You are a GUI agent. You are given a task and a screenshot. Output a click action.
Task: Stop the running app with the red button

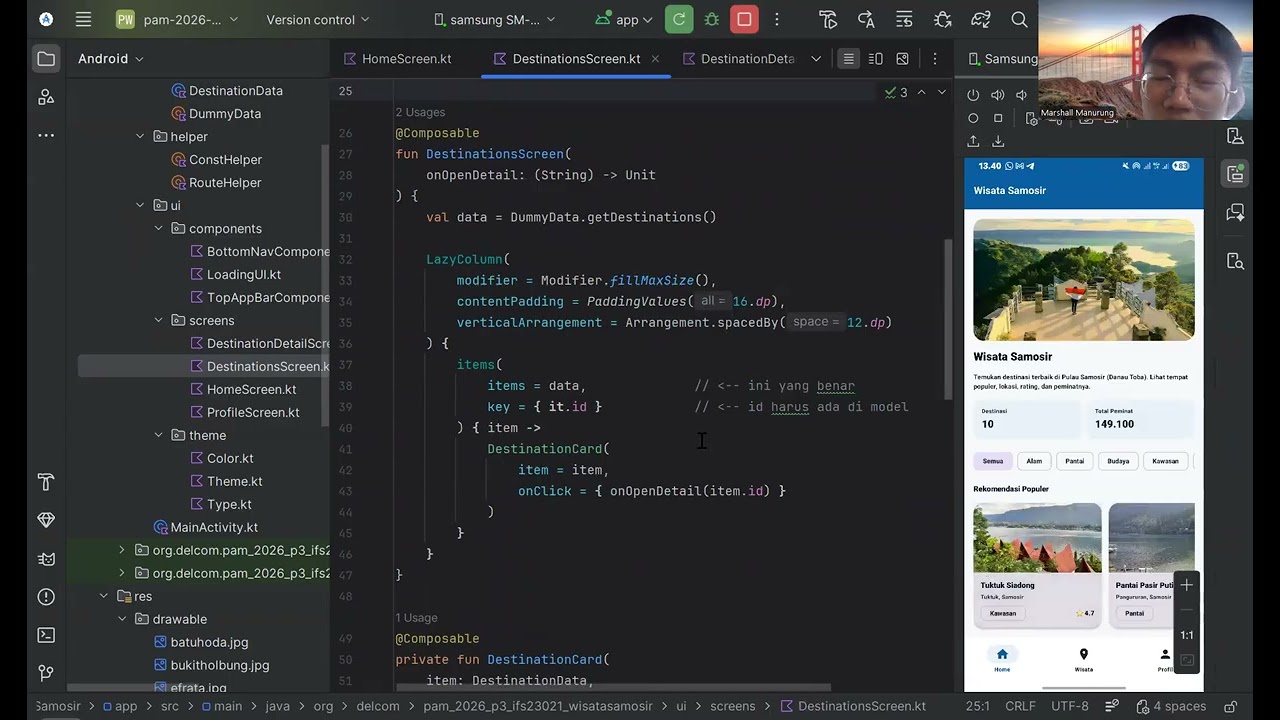[744, 20]
